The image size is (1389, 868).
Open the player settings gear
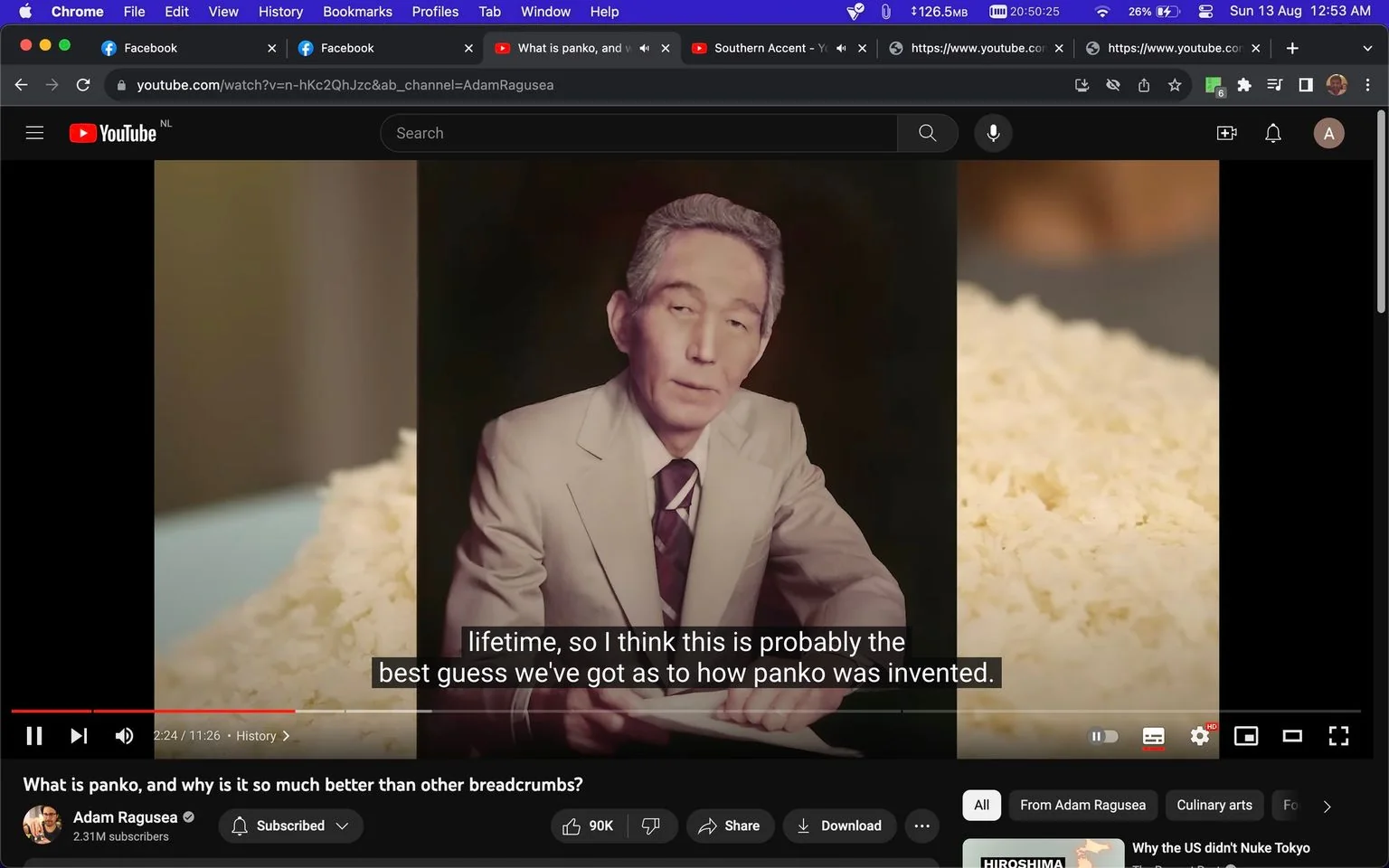point(1200,736)
